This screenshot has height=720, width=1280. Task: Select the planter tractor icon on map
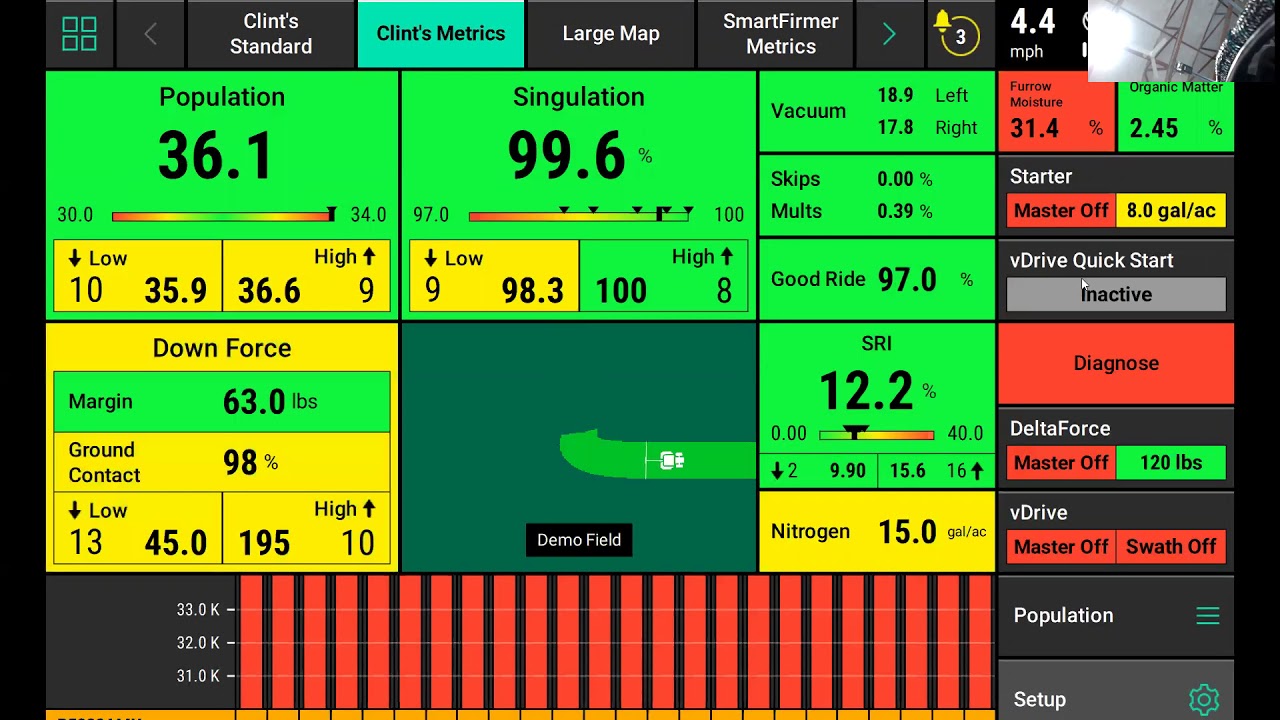[x=671, y=460]
